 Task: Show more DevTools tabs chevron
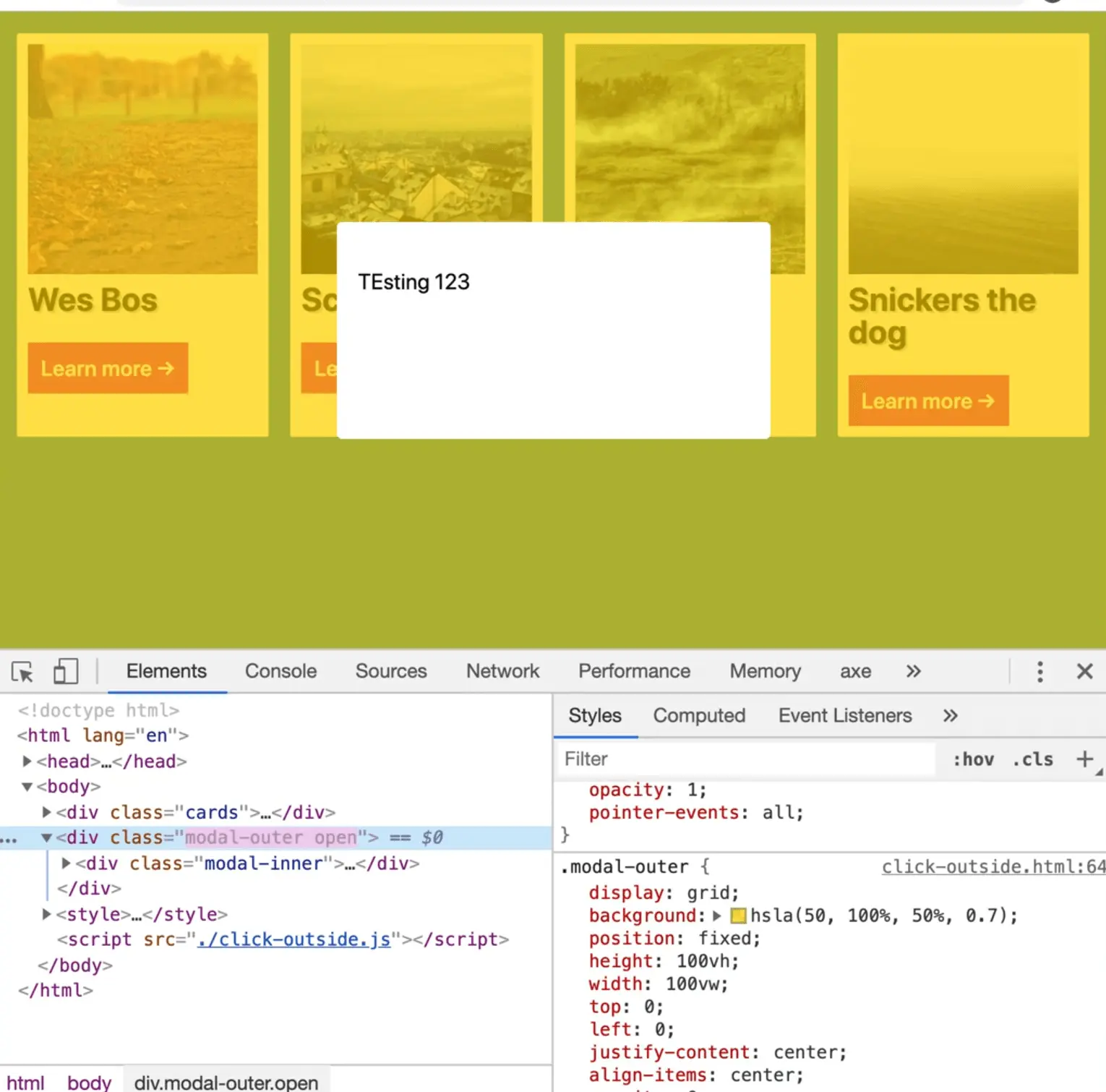[x=913, y=672]
